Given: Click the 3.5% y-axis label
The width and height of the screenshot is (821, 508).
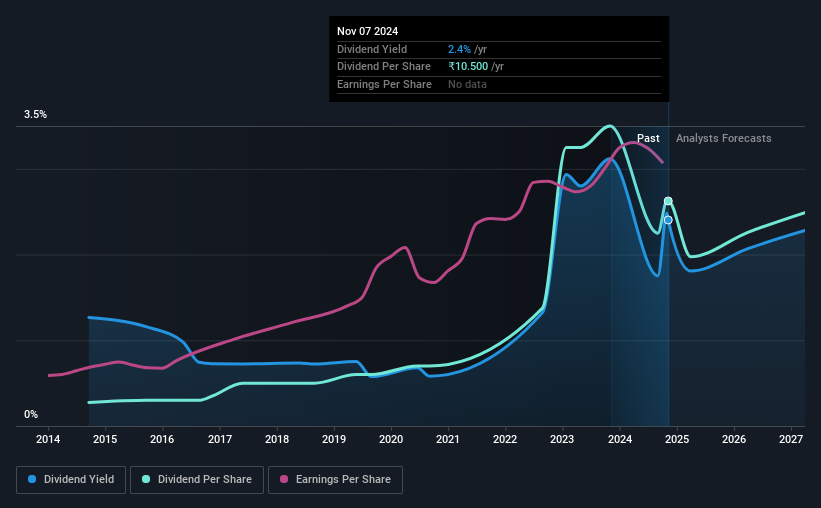Looking at the screenshot, I should [x=35, y=114].
